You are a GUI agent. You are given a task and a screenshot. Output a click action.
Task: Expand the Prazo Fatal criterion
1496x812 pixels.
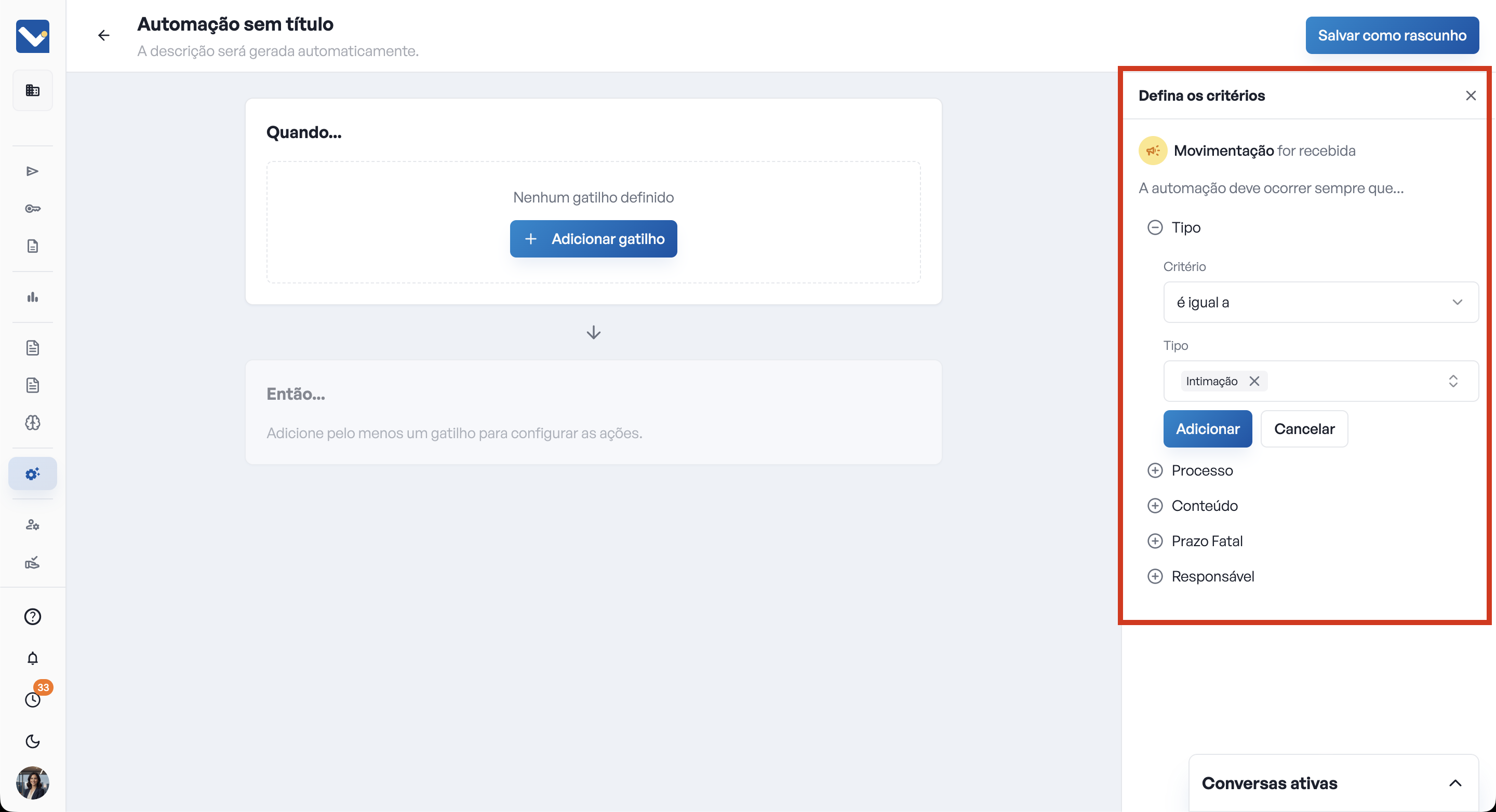point(1155,541)
